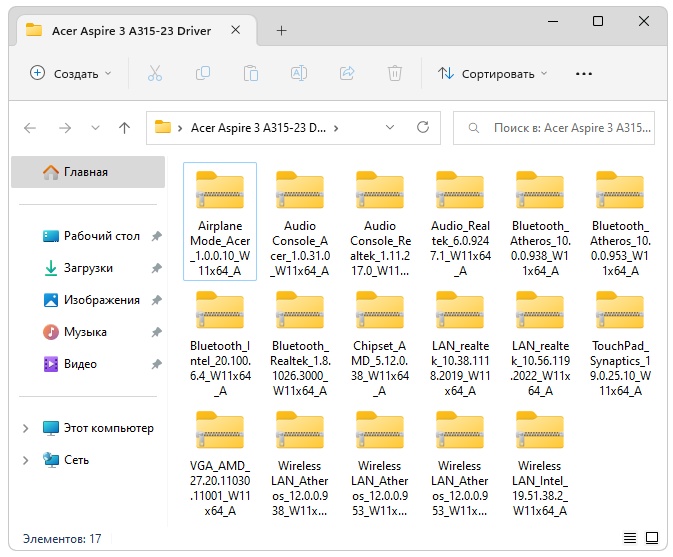Image resolution: width=673 pixels, height=557 pixels.
Task: Switch to large icons view in status bar
Action: point(651,538)
